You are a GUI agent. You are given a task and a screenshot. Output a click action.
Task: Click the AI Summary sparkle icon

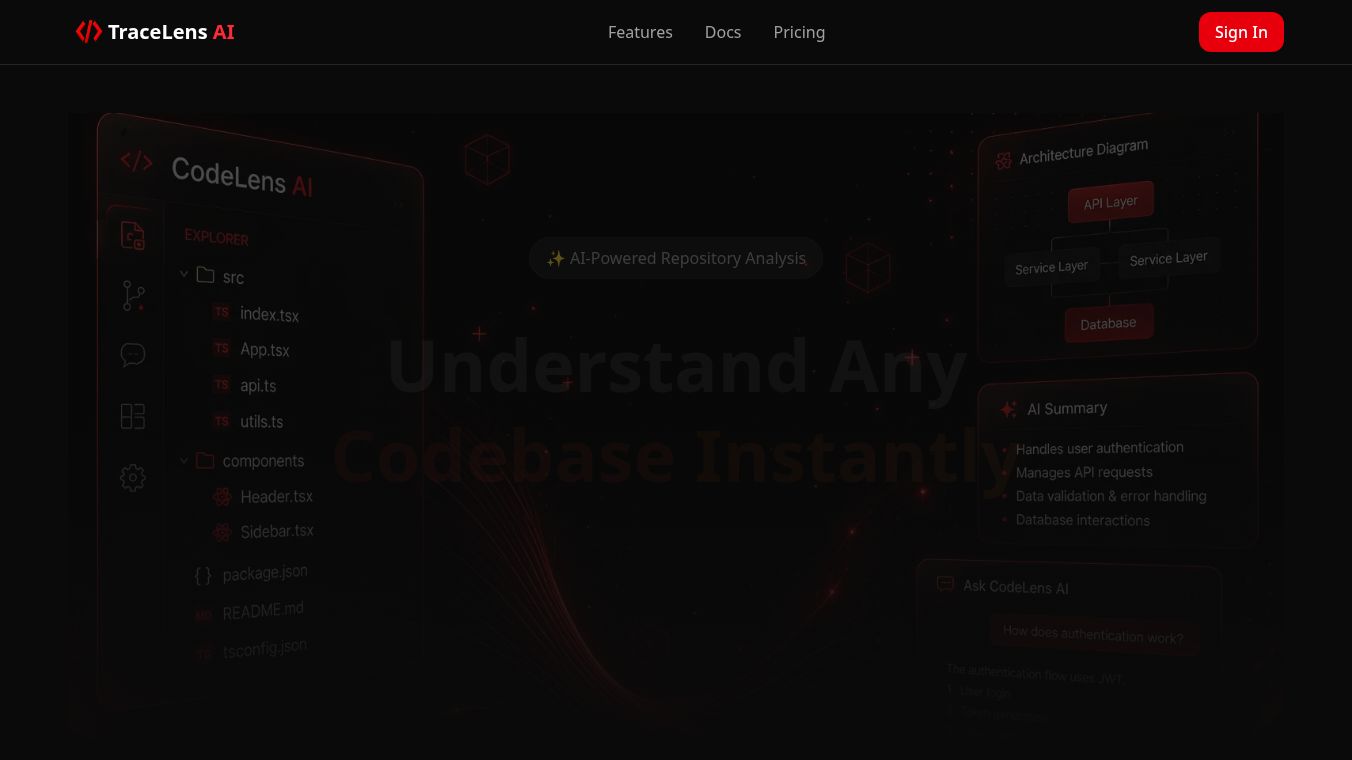point(1008,409)
